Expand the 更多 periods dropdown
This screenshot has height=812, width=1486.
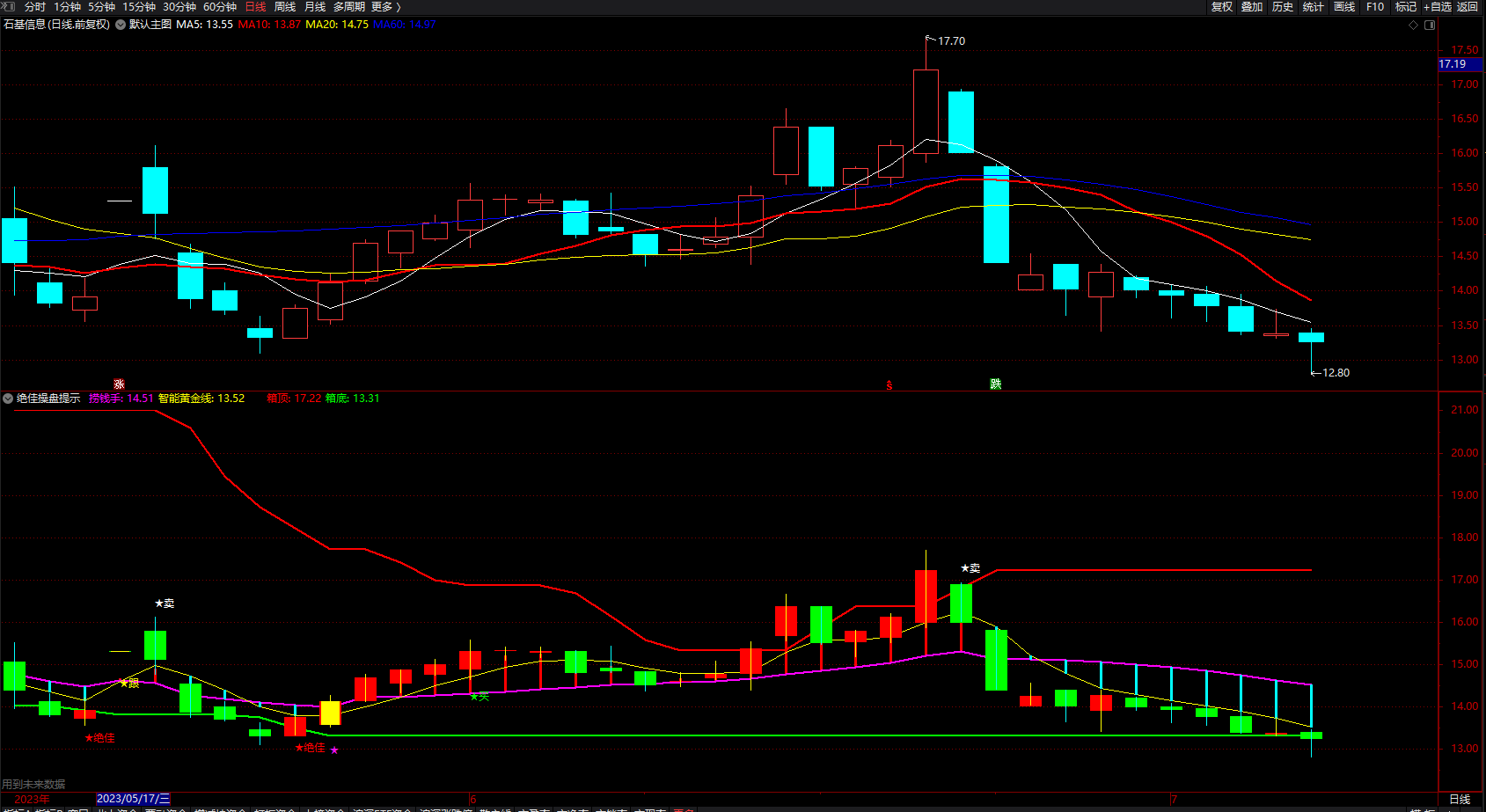coord(386,7)
